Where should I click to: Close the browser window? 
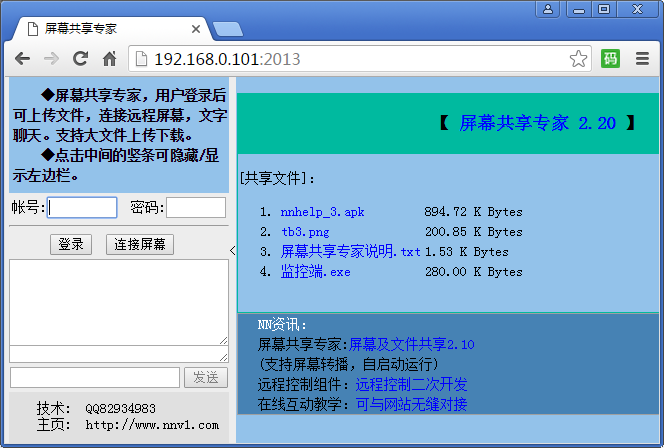coord(637,9)
